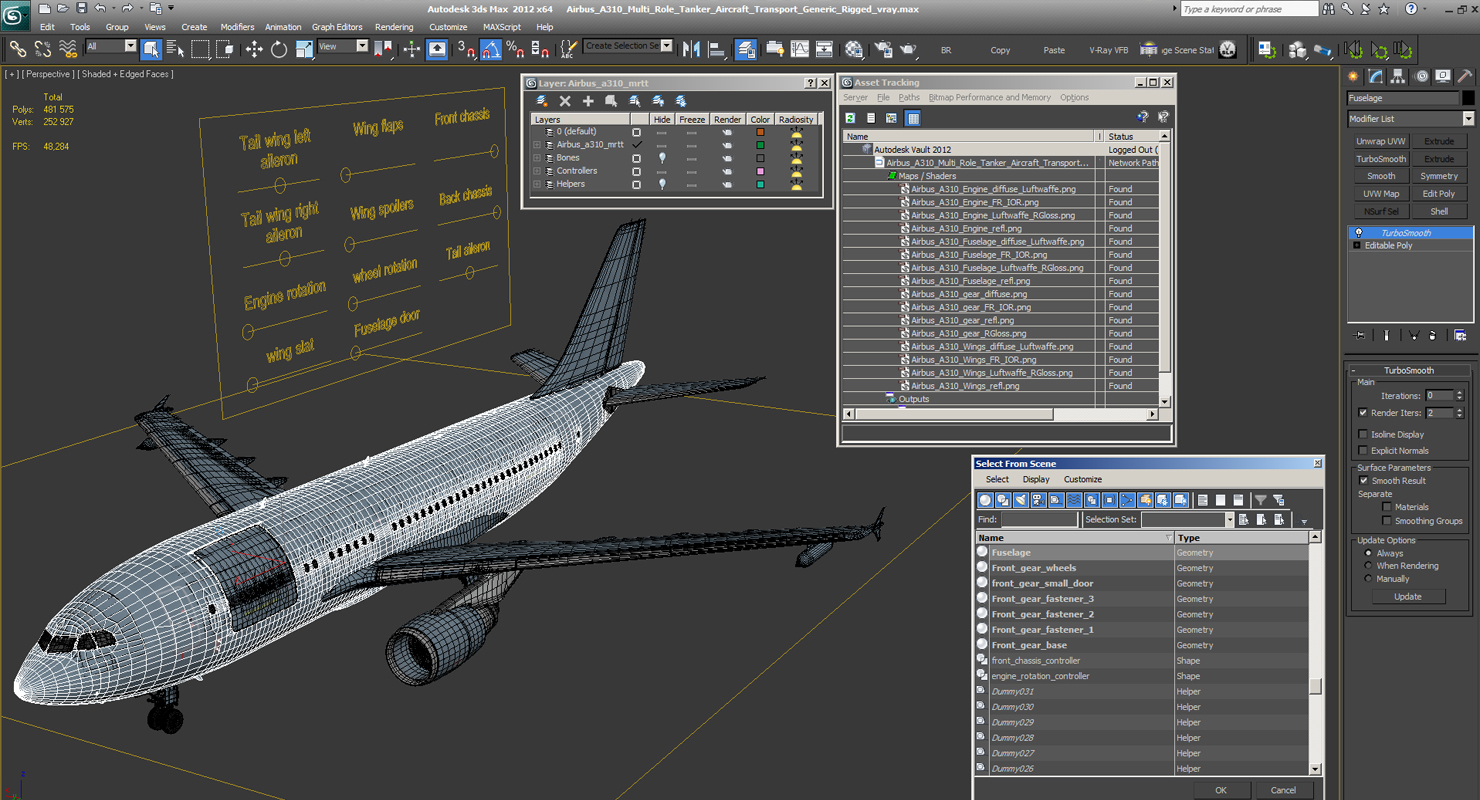Click Refresh icon in Asset Tracking
Screen dimensions: 1480x800
pos(851,118)
